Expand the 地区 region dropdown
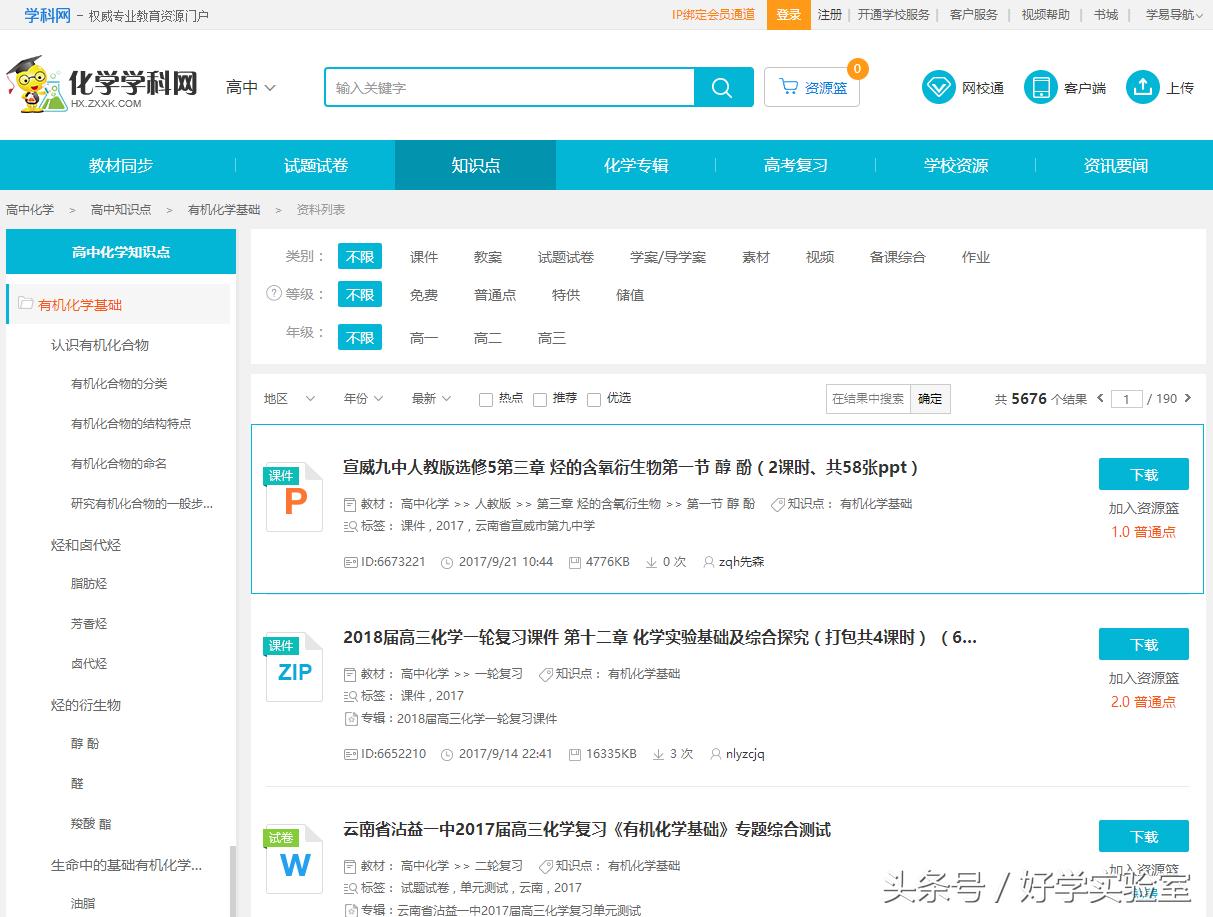Image resolution: width=1213 pixels, height=917 pixels. coord(287,397)
